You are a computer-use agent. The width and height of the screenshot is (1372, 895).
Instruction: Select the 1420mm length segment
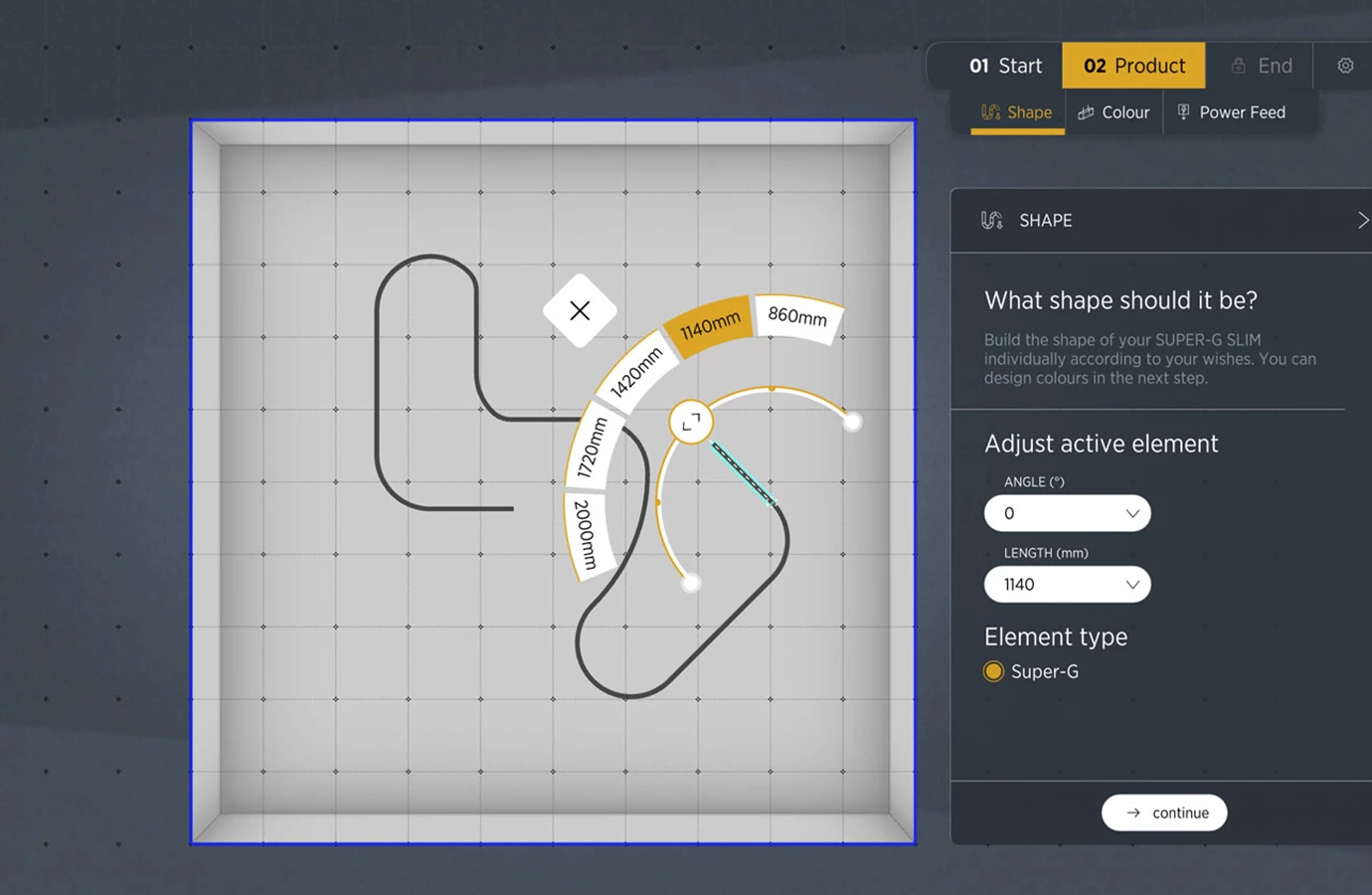635,373
